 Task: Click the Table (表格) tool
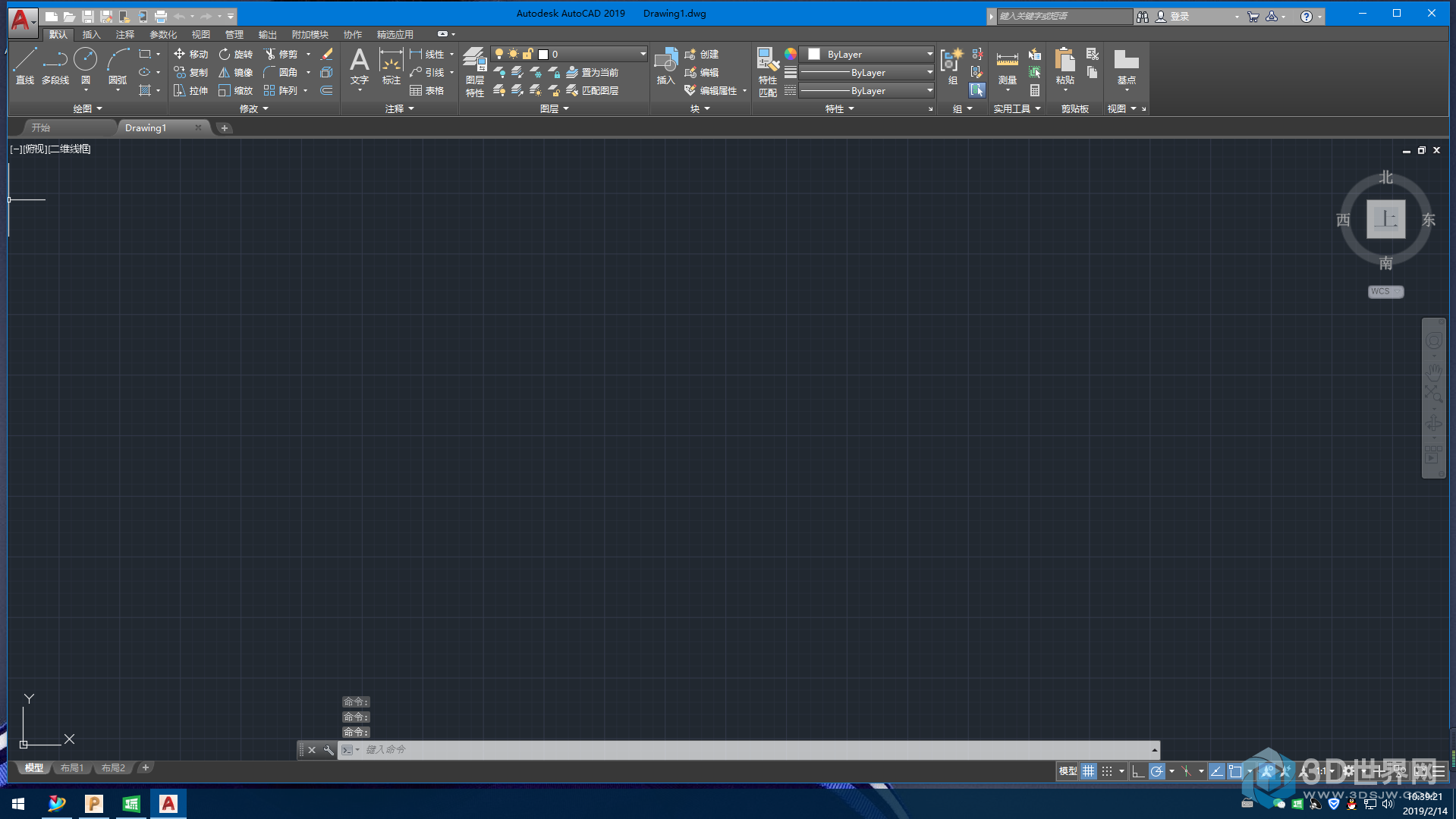tap(426, 90)
